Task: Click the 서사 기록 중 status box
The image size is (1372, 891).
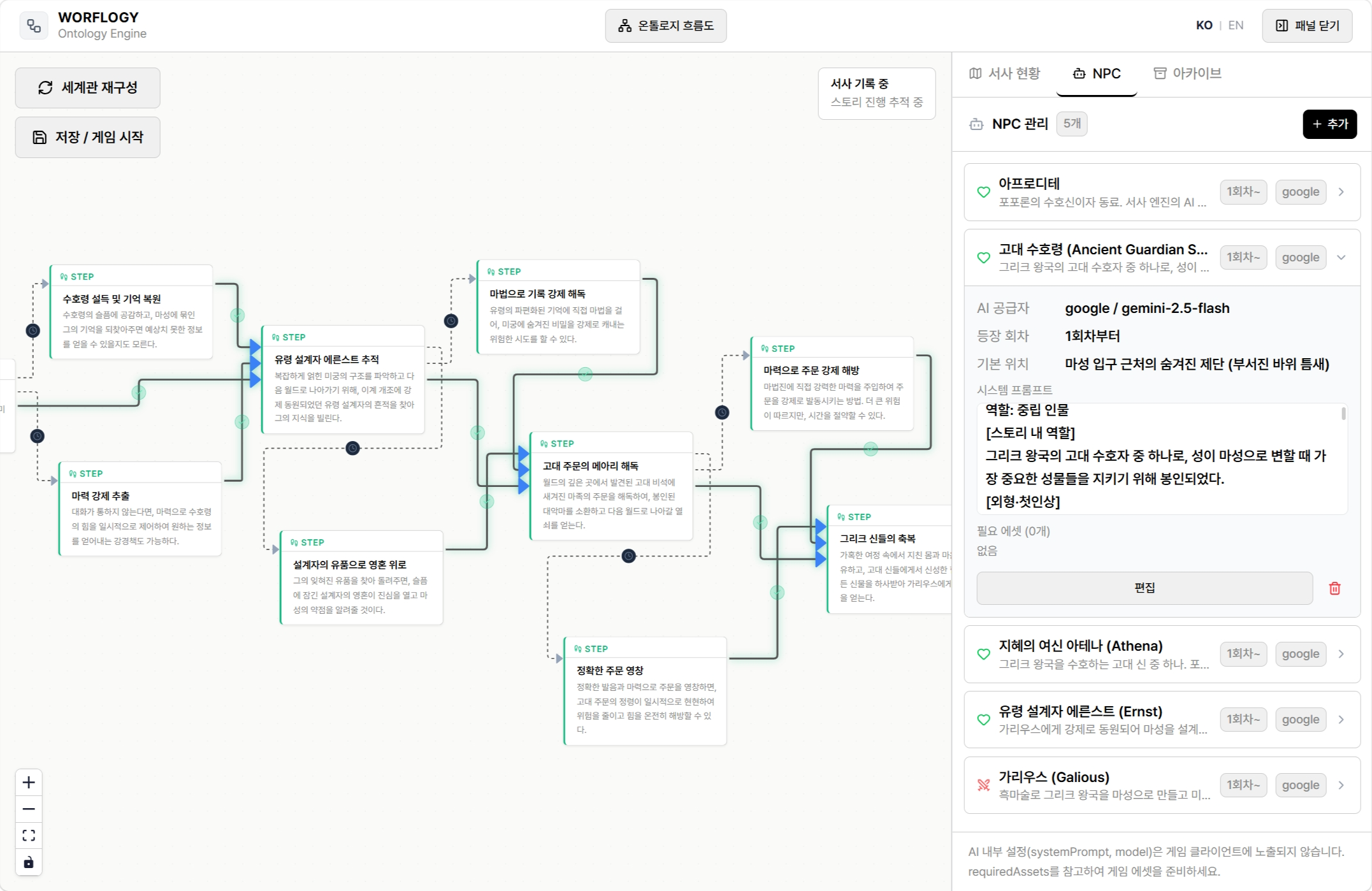Action: point(877,94)
